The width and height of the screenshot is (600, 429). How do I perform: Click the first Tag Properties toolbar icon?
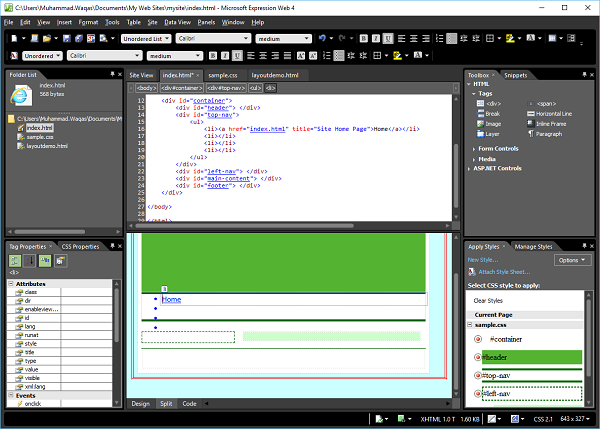coord(14,262)
